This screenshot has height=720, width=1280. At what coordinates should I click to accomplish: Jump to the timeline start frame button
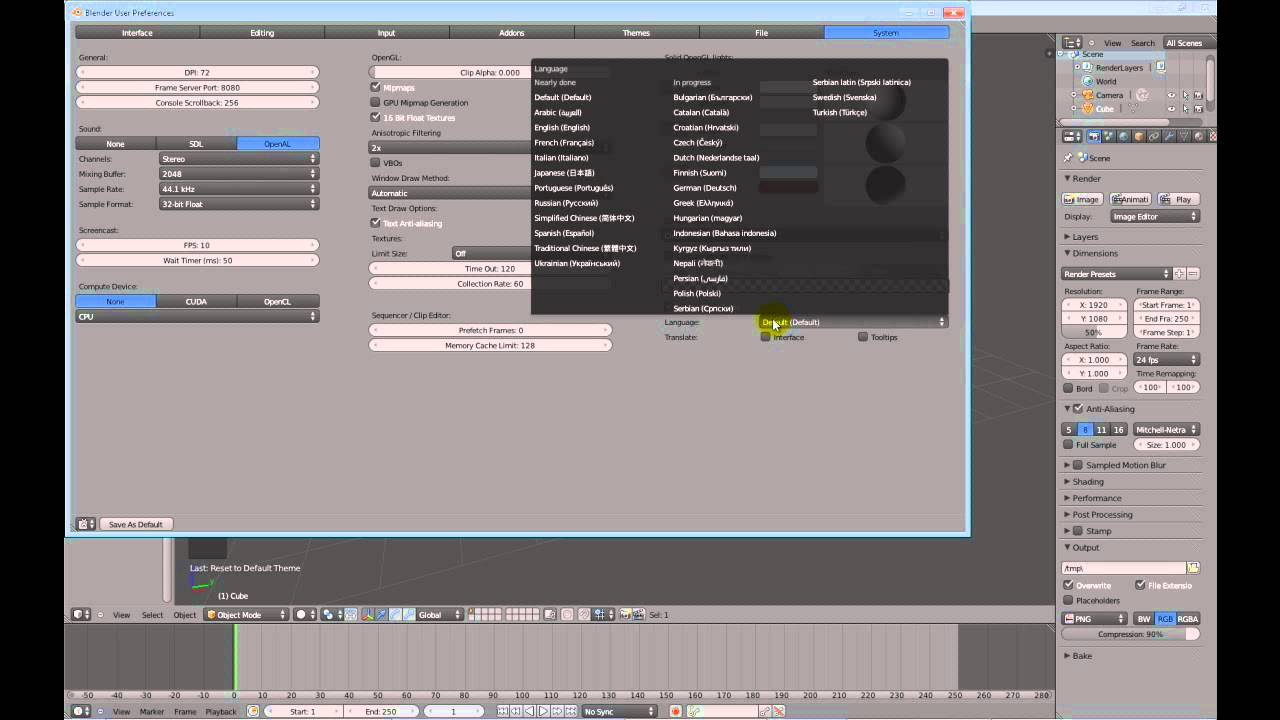504,711
